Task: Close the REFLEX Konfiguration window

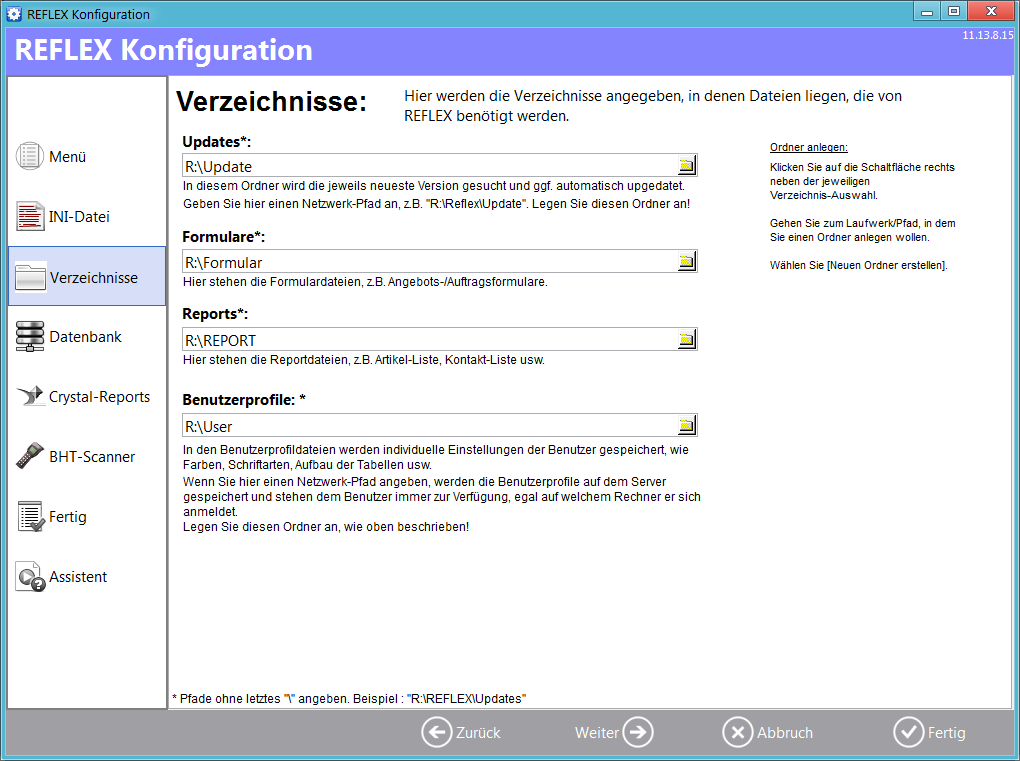Action: [x=991, y=11]
